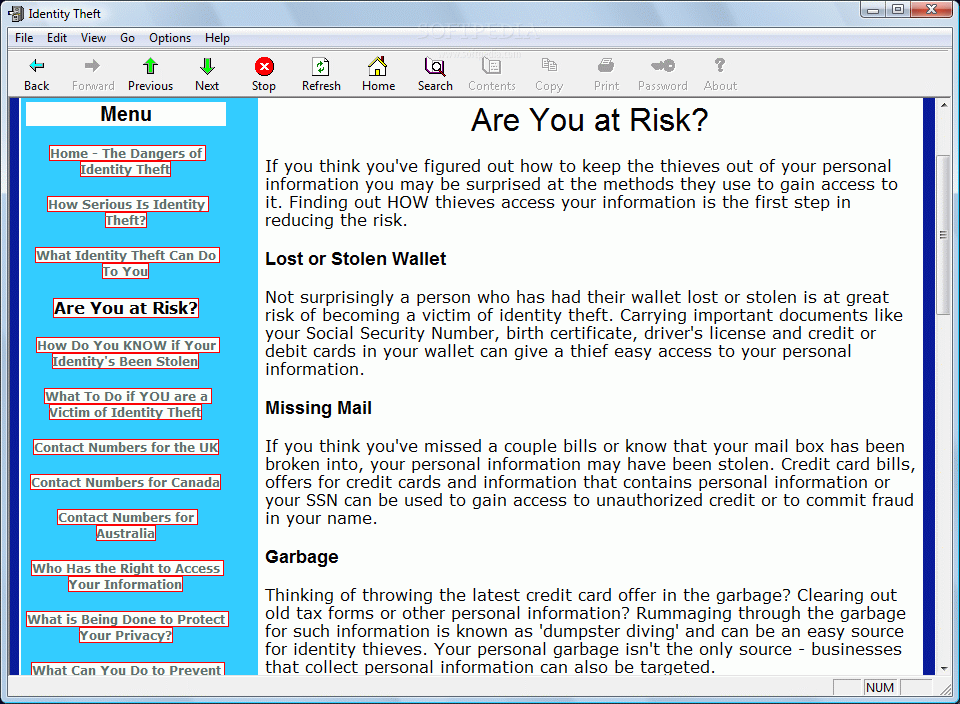Open the Edit menu
960x704 pixels.
[x=57, y=38]
